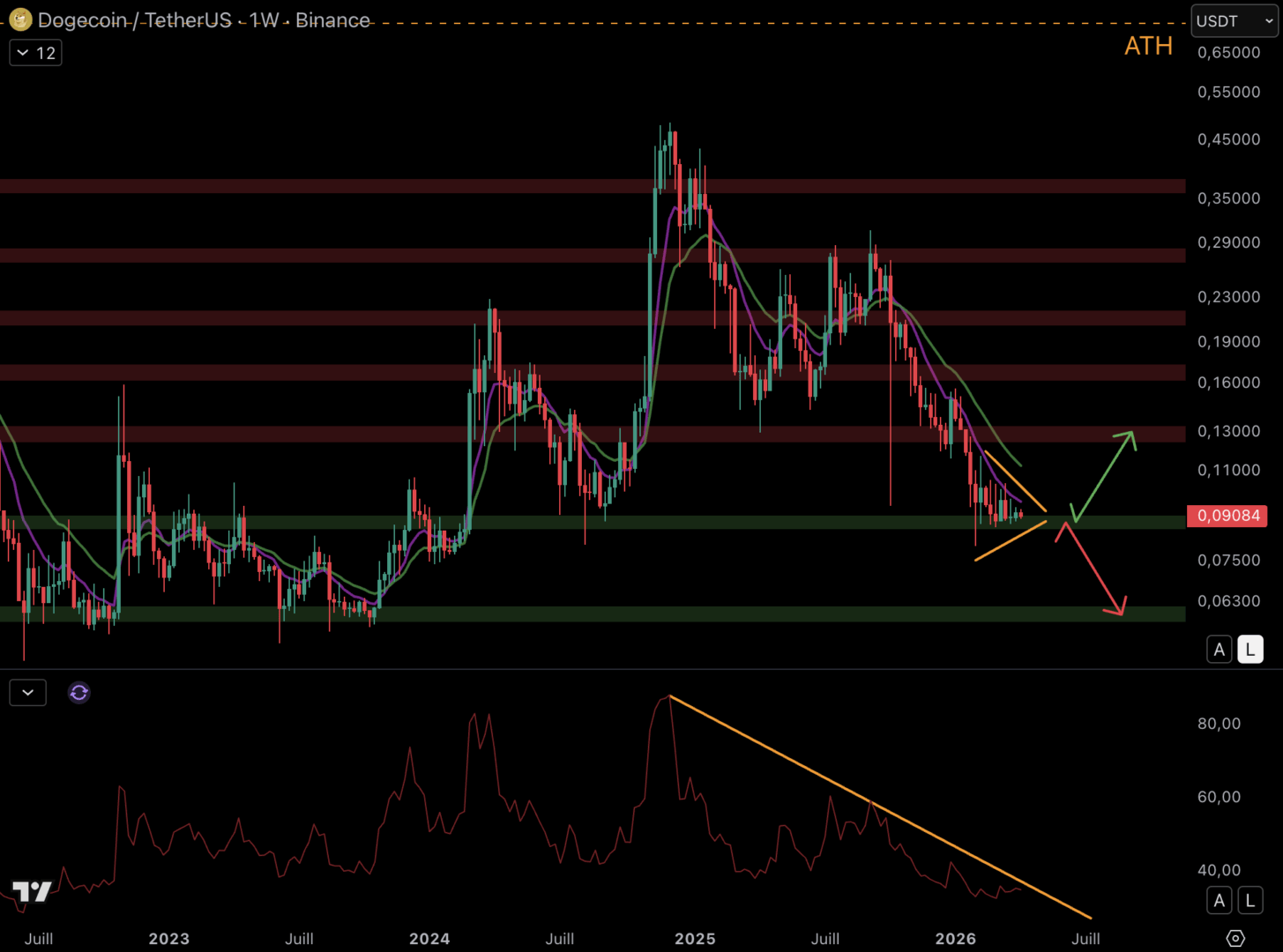Select the red downward arrow drawing
Image resolution: width=1283 pixels, height=952 pixels.
tap(1094, 569)
